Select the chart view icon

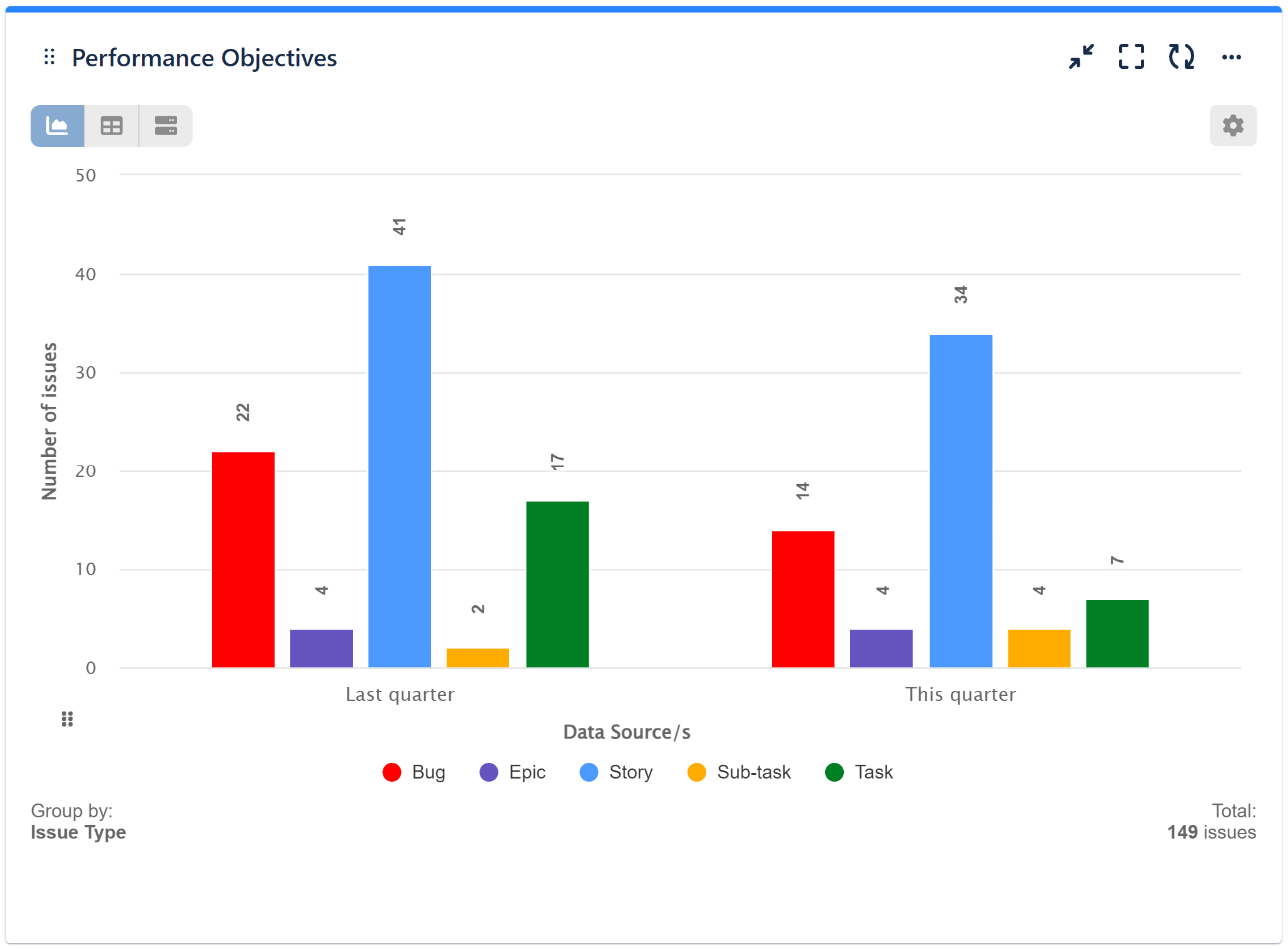click(x=57, y=126)
